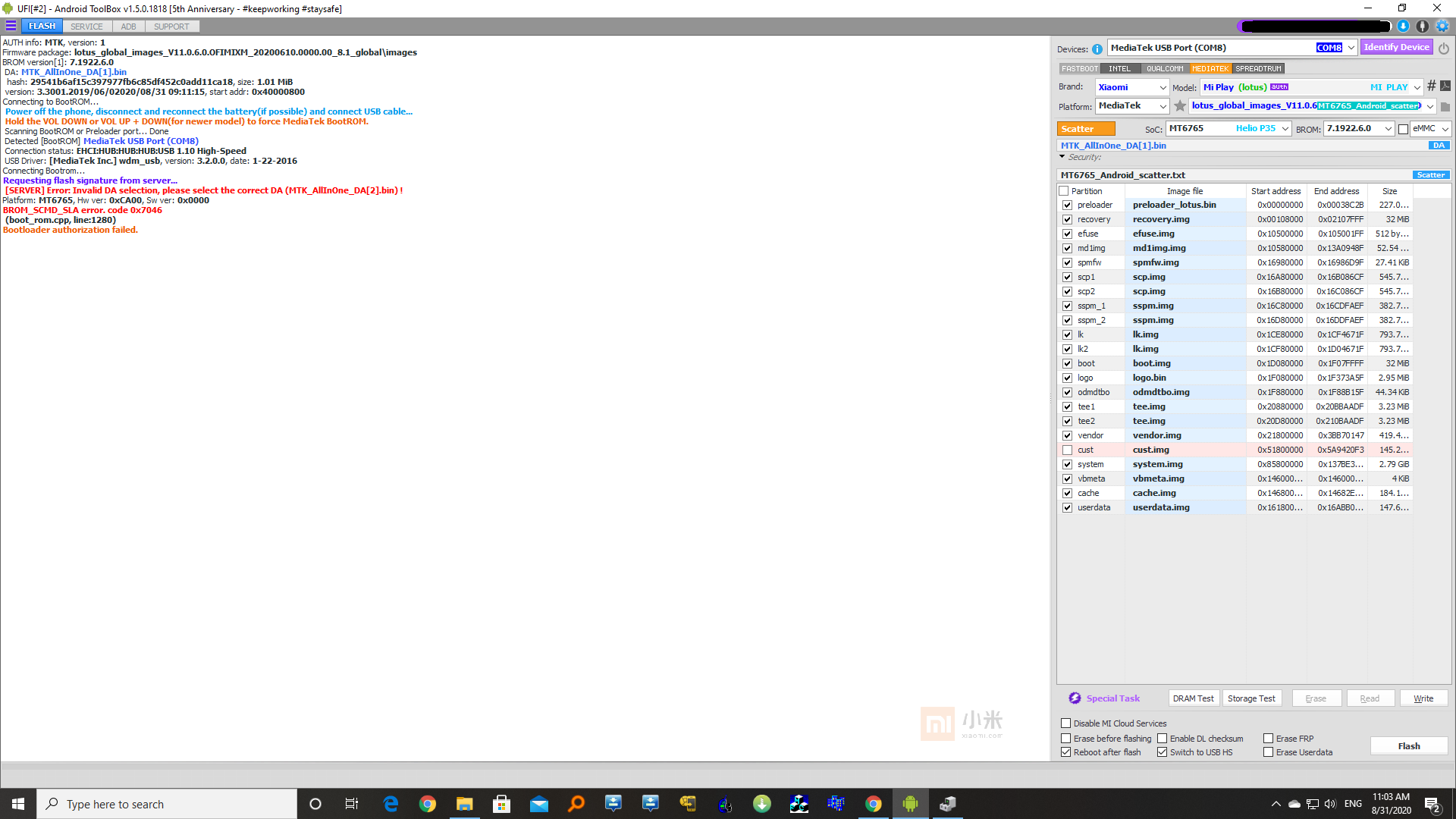The width and height of the screenshot is (1456, 819).
Task: Click the Windows taskbar search box
Action: coord(167,804)
